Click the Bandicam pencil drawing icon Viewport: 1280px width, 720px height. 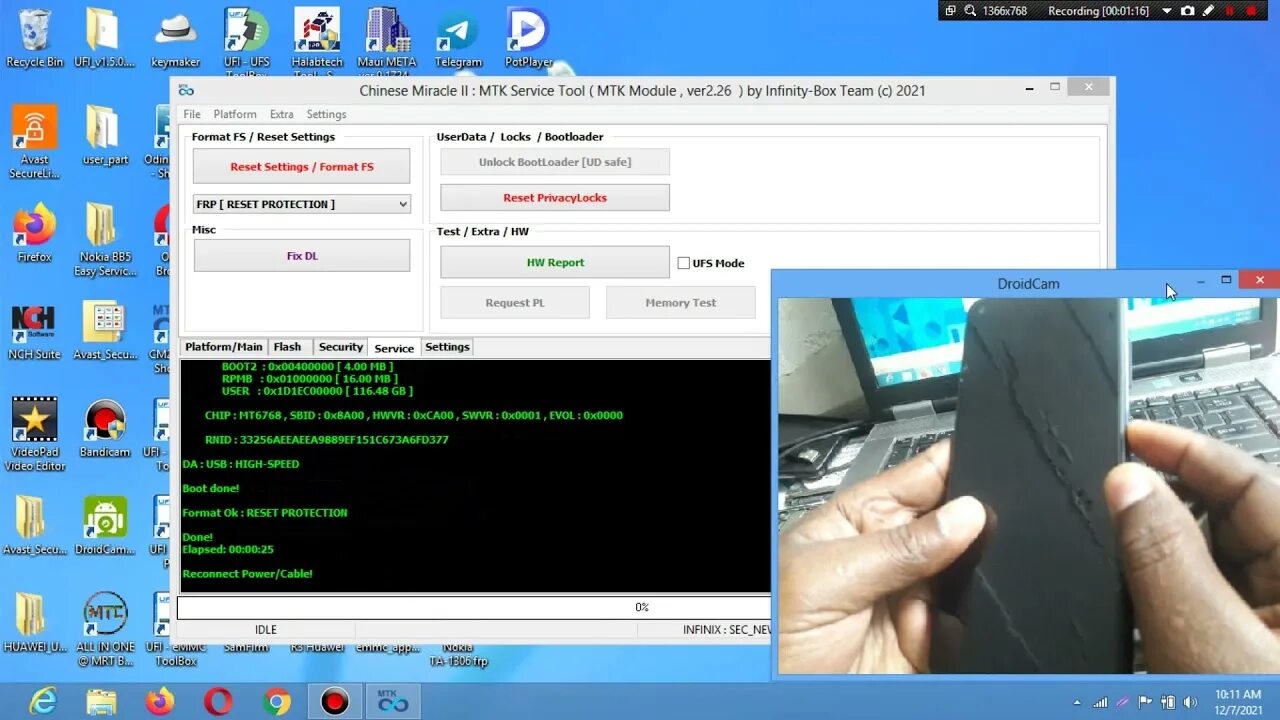pos(1208,10)
